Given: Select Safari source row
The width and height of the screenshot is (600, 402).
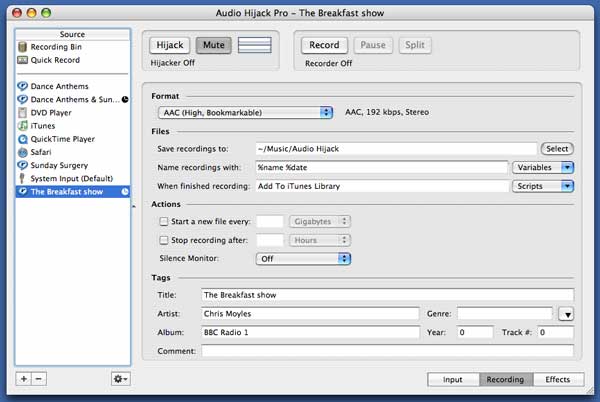Looking at the screenshot, I should pos(73,152).
